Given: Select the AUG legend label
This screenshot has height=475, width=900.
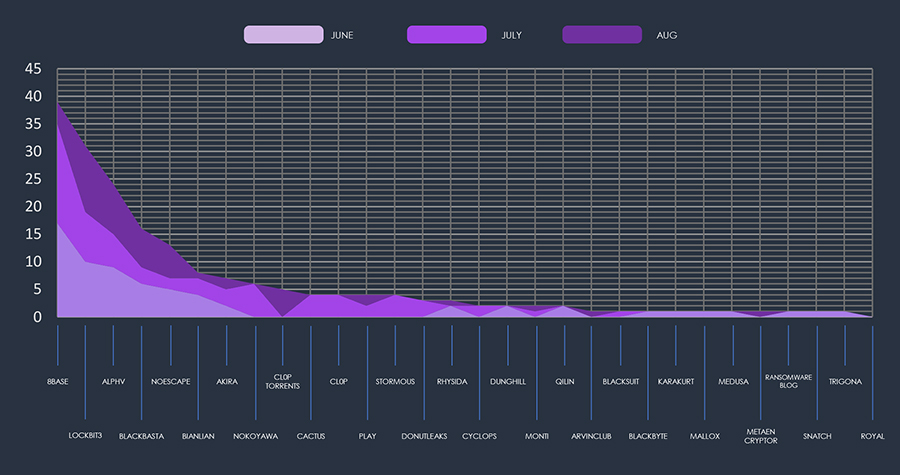Looking at the screenshot, I should coord(667,35).
